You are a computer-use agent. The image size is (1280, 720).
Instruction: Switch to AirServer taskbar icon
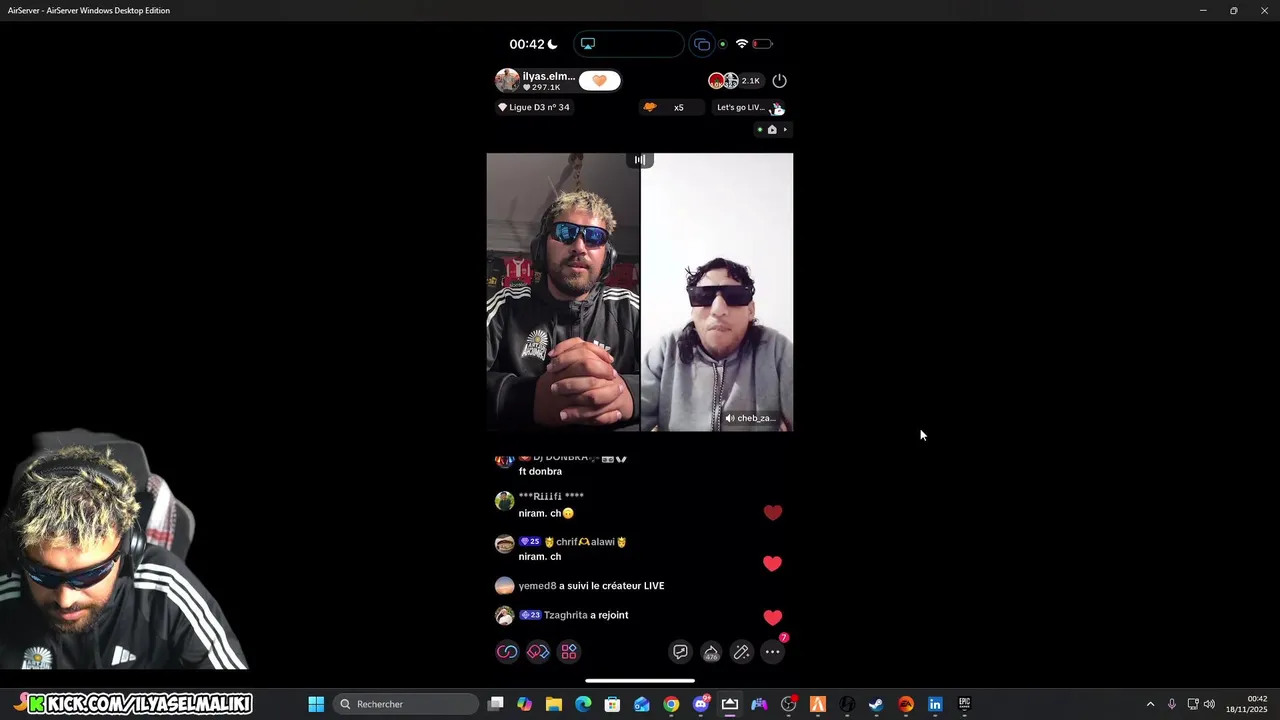pyautogui.click(x=730, y=704)
